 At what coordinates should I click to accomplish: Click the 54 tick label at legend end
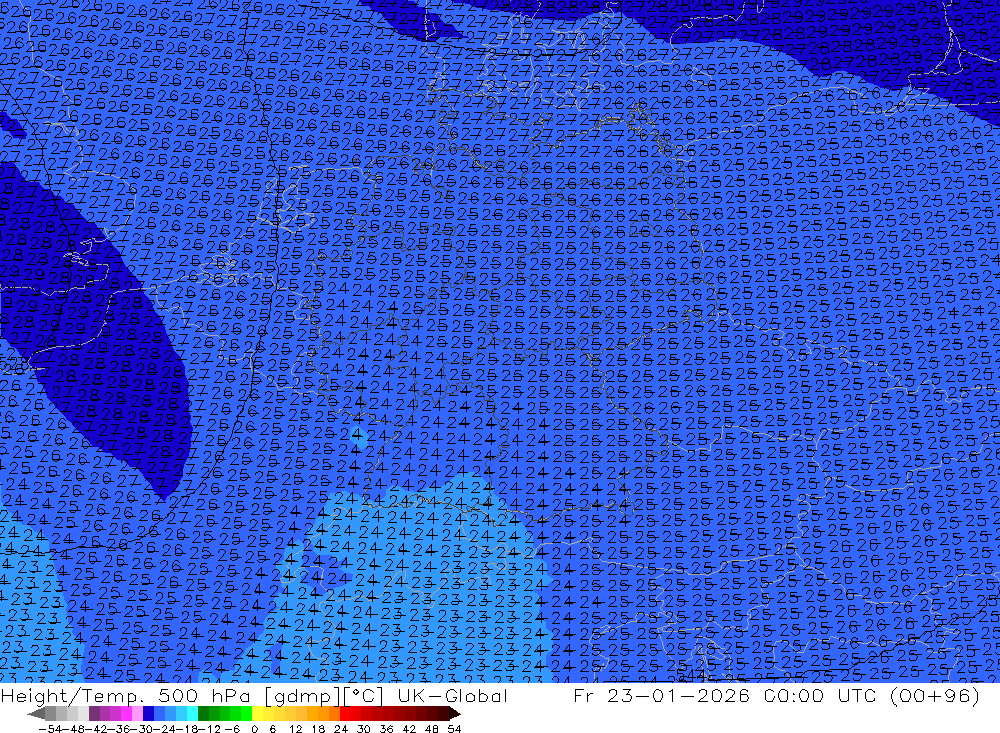click(x=453, y=729)
